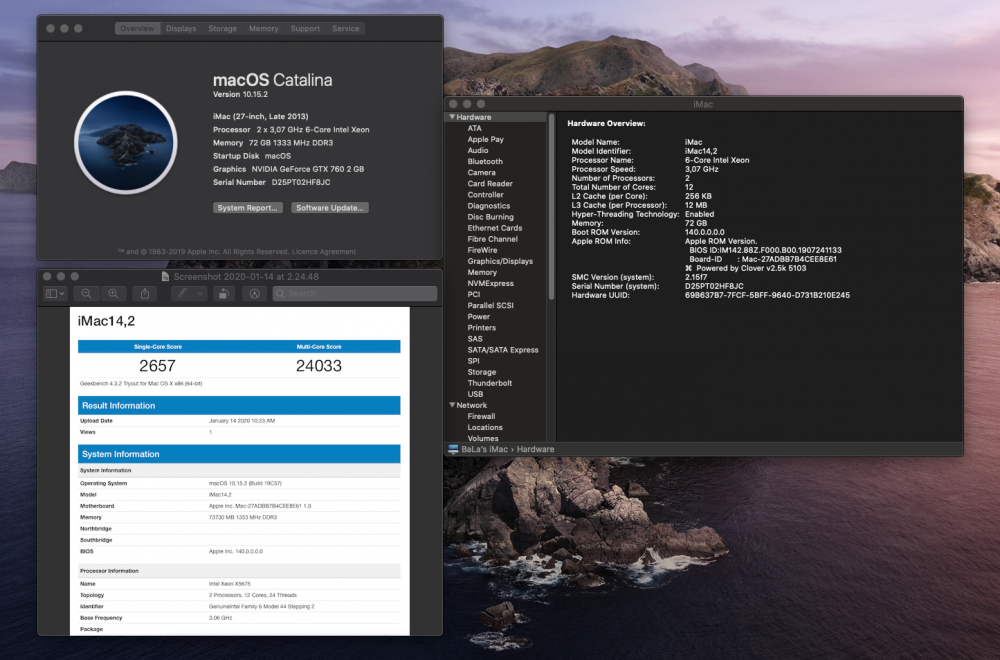This screenshot has width=1000, height=660.
Task: Click the macOS Catalina island logo
Action: point(126,142)
